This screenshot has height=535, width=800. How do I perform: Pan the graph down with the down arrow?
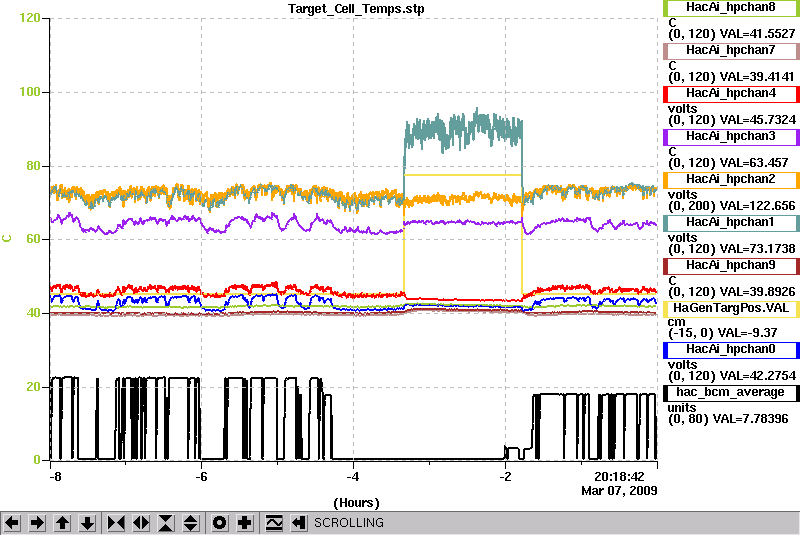pos(88,523)
